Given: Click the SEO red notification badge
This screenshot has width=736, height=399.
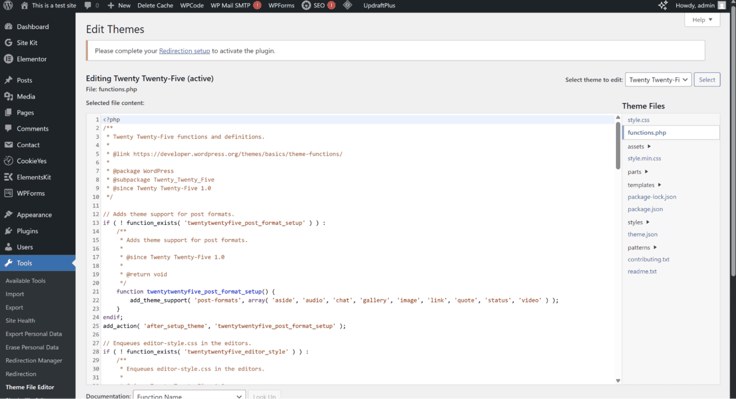Looking at the screenshot, I should pyautogui.click(x=331, y=6).
